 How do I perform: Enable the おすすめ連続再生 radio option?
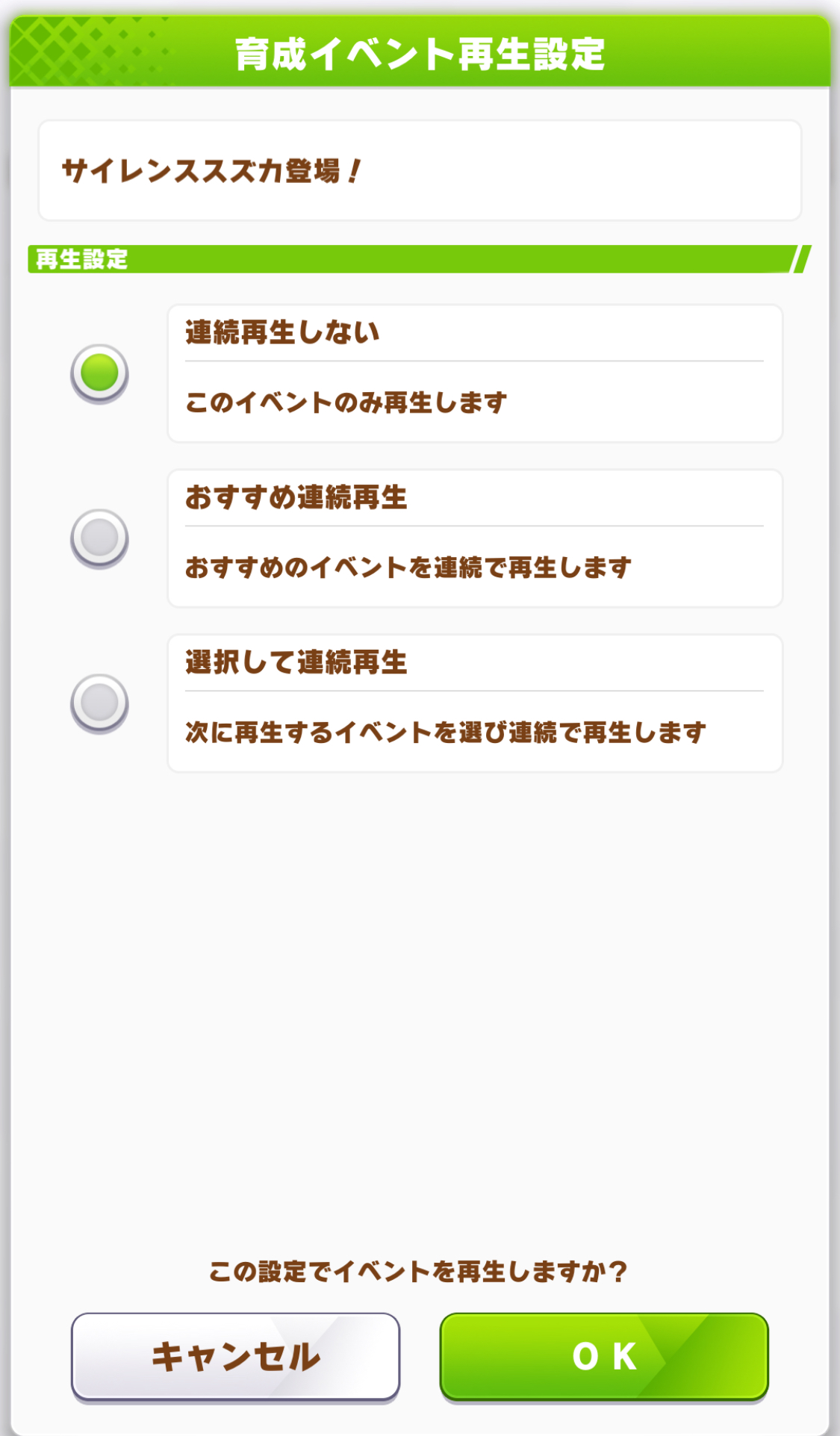99,538
